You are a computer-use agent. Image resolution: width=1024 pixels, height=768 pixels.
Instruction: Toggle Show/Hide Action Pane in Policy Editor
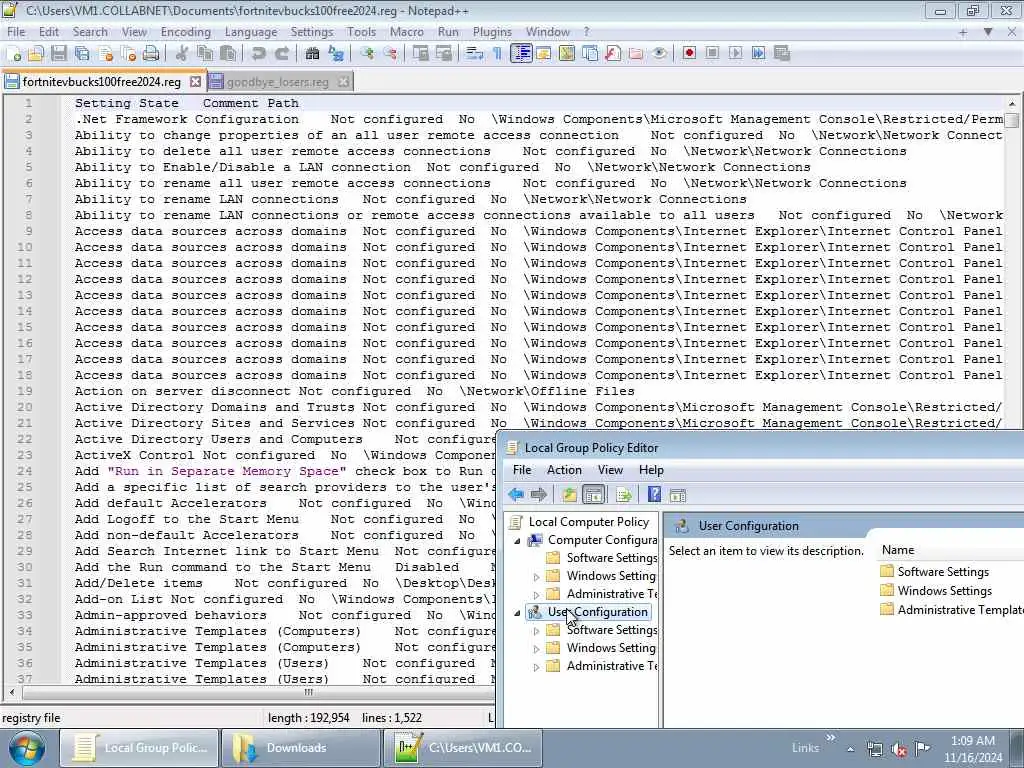coord(678,494)
